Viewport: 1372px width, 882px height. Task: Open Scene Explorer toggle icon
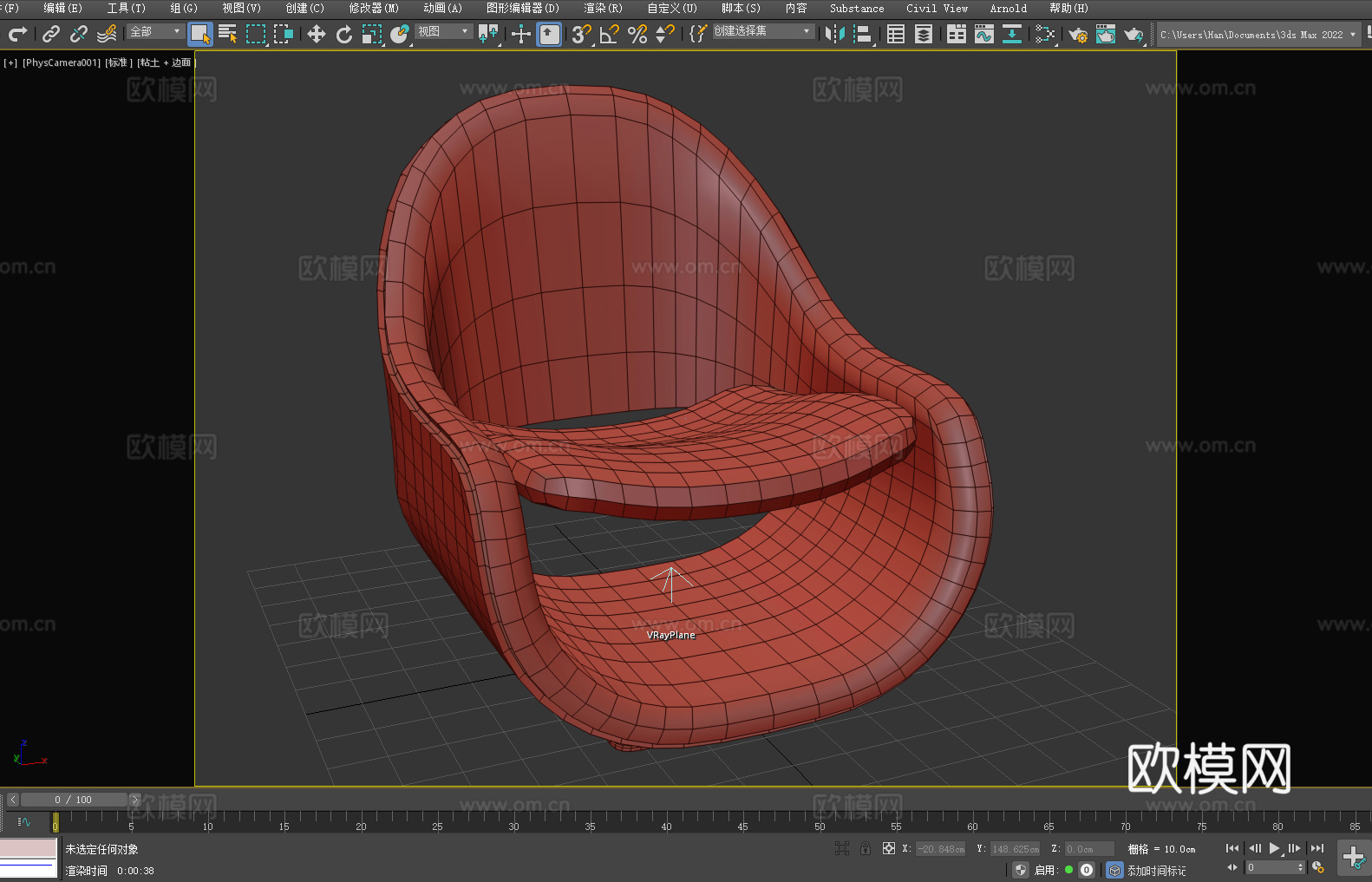pos(896,34)
